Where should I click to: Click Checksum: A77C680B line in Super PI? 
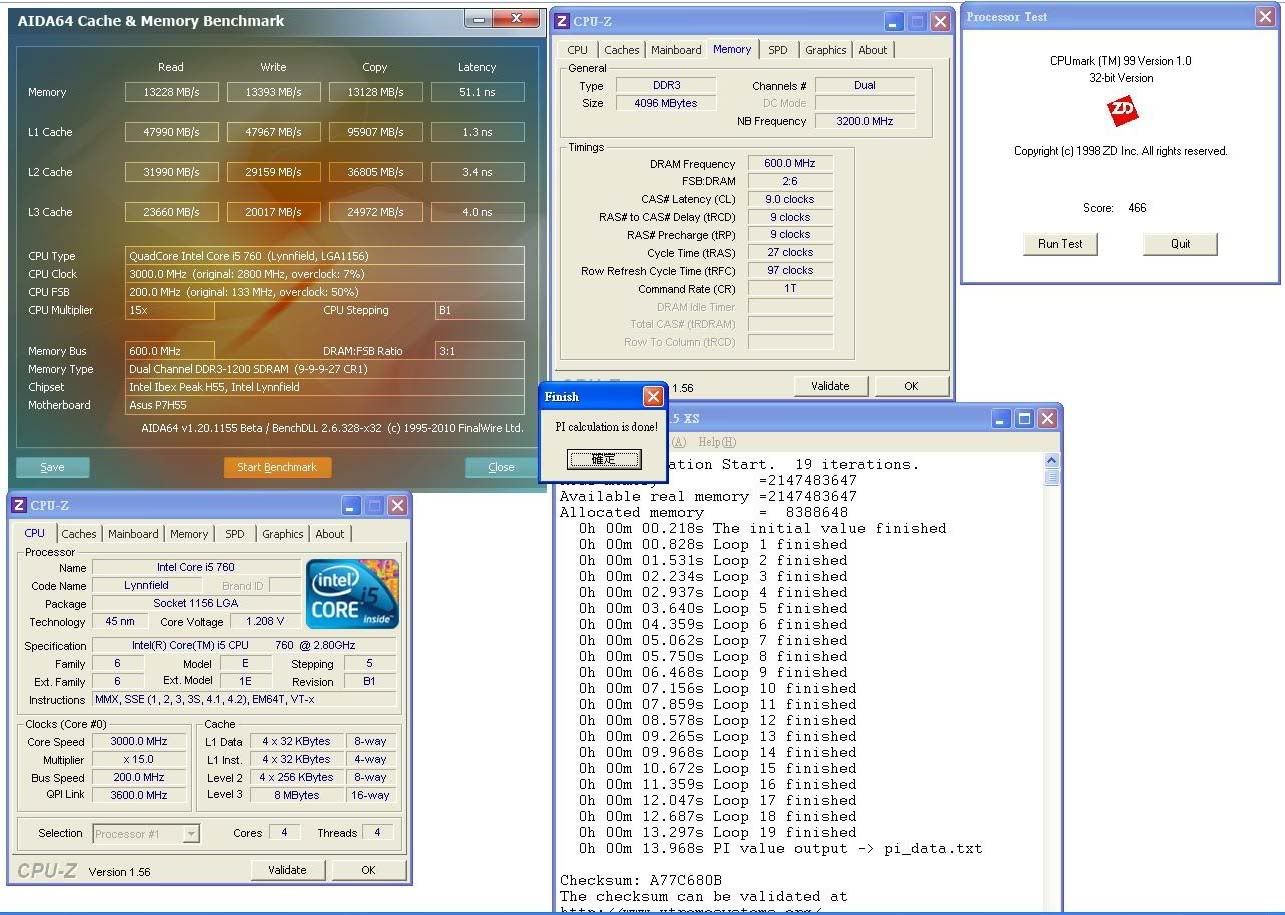[x=641, y=880]
